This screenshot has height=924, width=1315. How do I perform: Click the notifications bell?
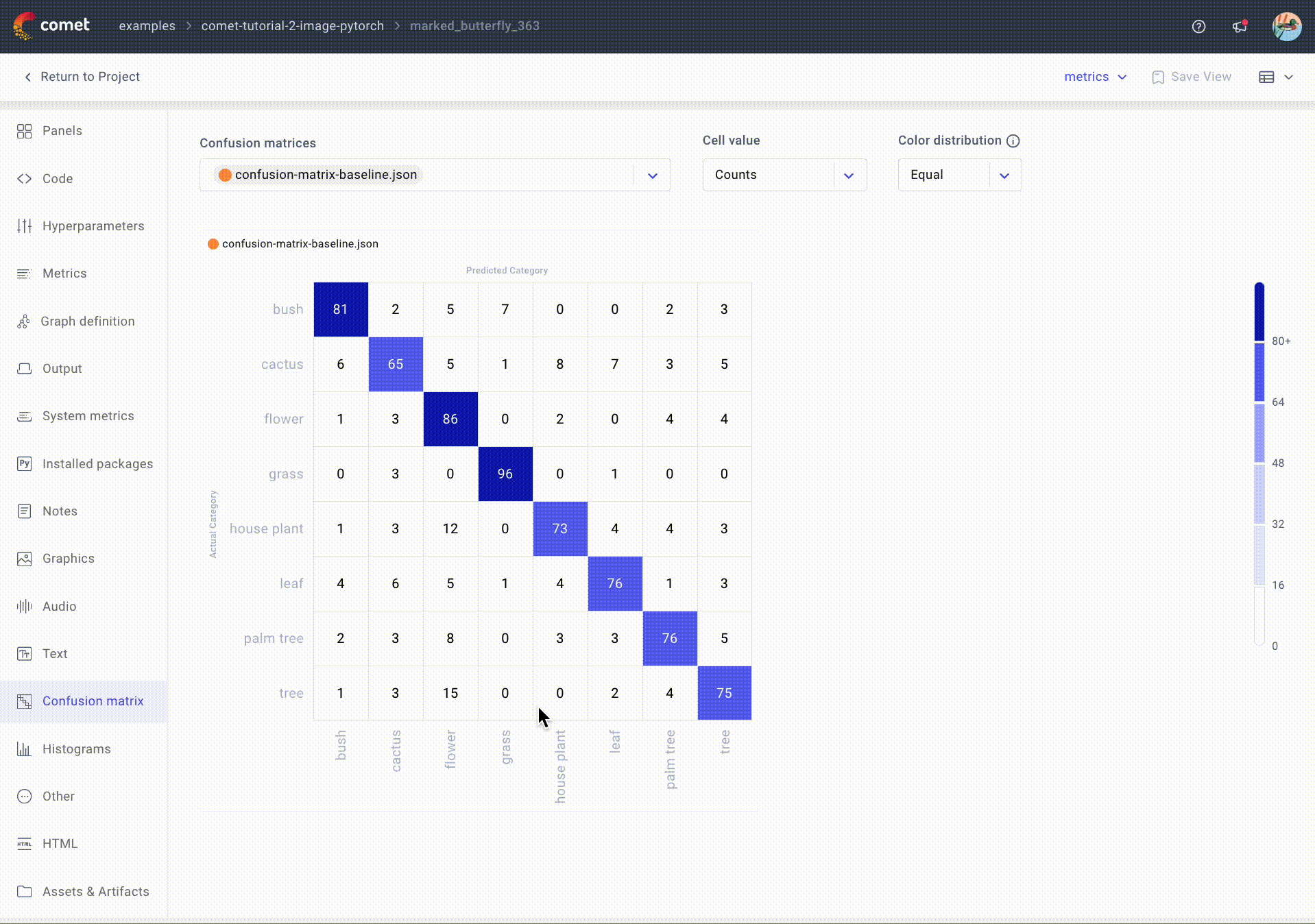1240,26
